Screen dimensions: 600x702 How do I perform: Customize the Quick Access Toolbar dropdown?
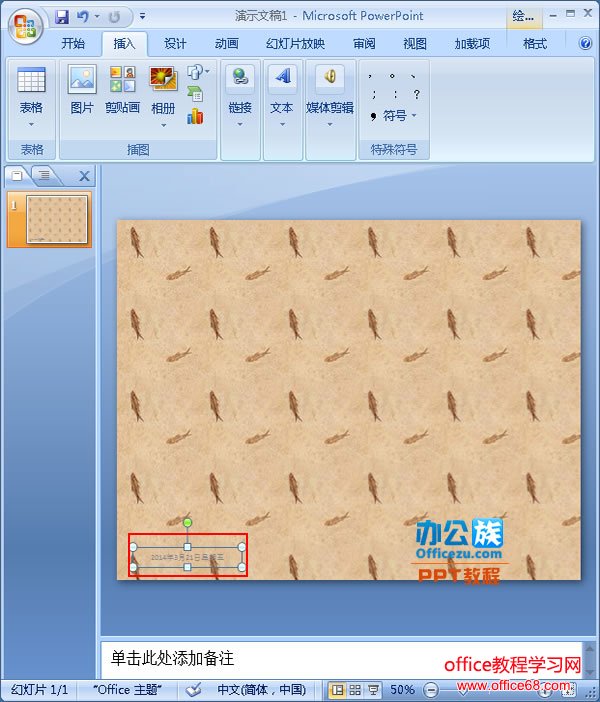pyautogui.click(x=142, y=17)
